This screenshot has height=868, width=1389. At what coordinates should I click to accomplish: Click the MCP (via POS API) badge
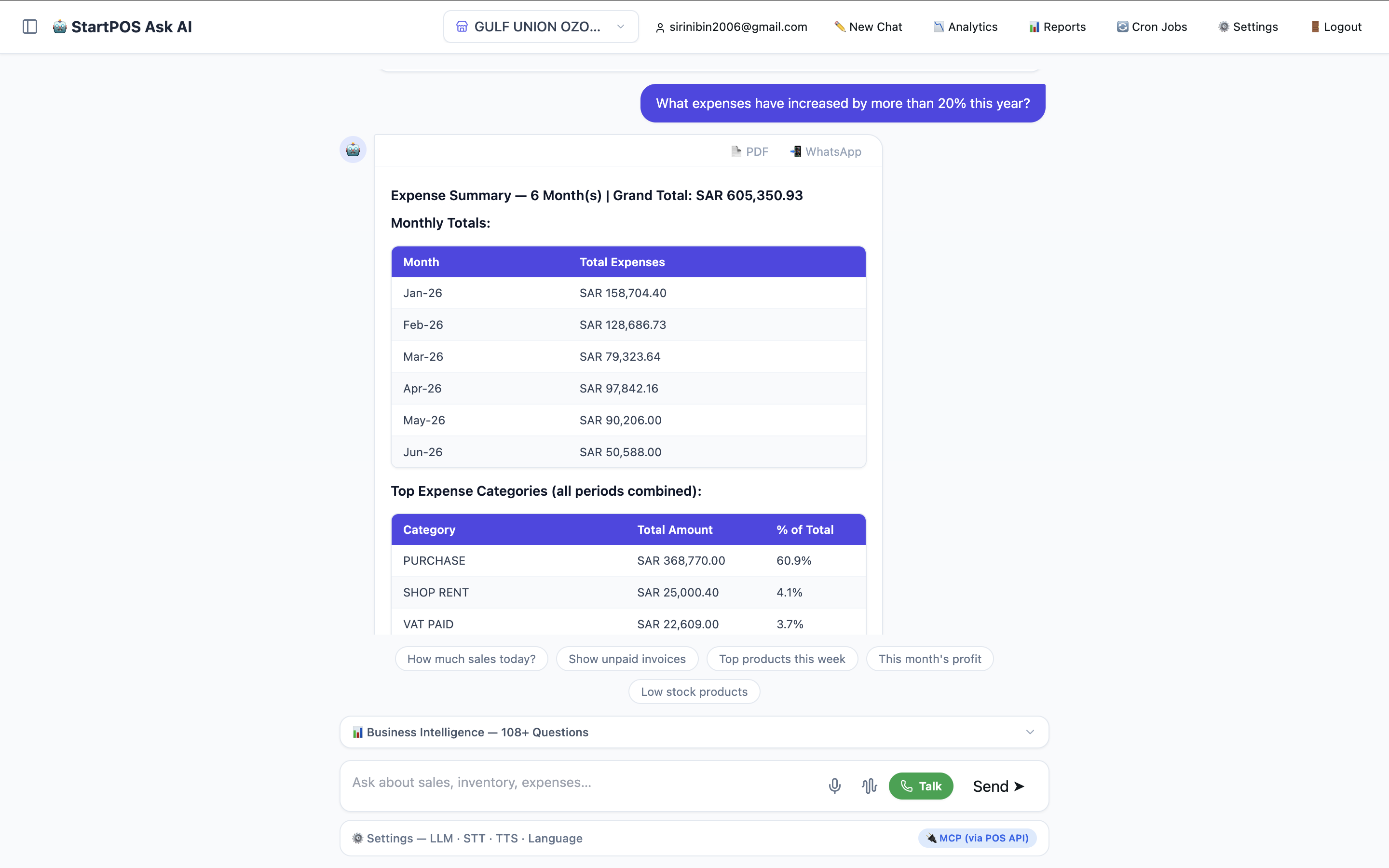(x=977, y=838)
